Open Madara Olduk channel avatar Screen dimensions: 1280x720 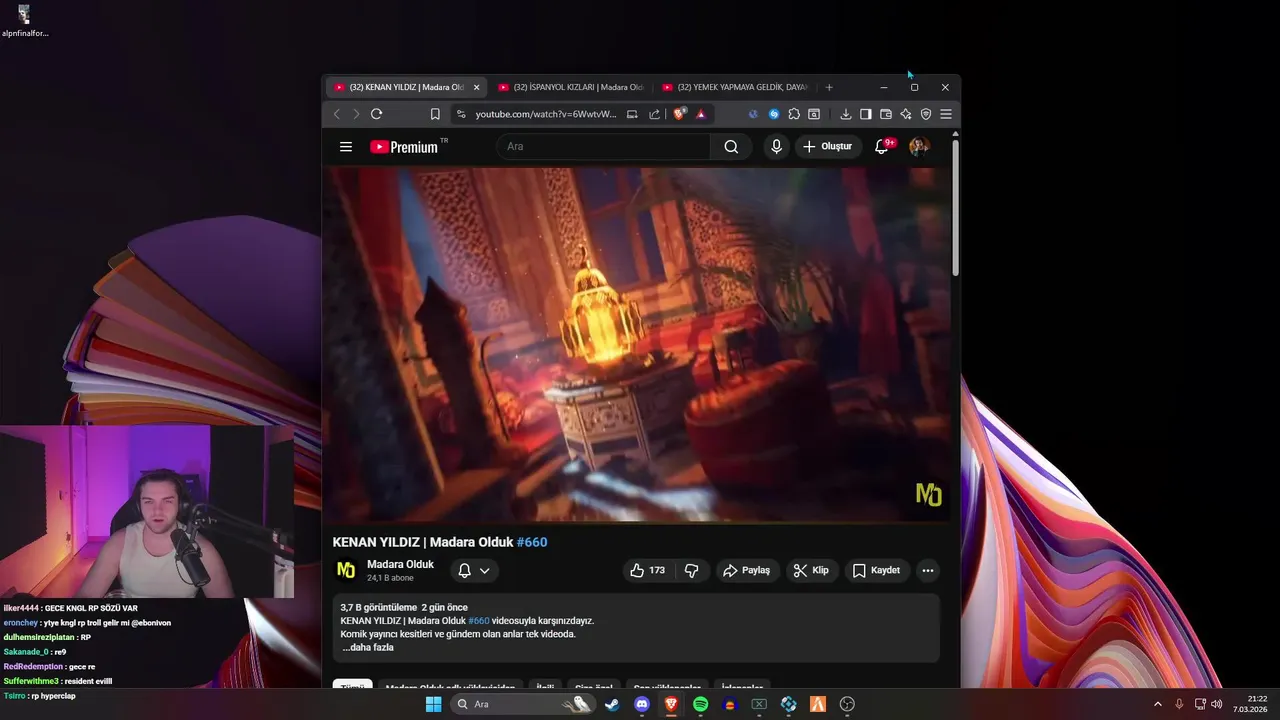point(346,570)
